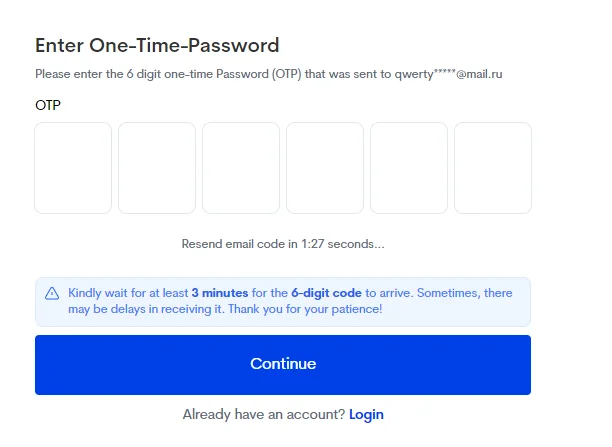Click the first OTP digit box

(73, 168)
